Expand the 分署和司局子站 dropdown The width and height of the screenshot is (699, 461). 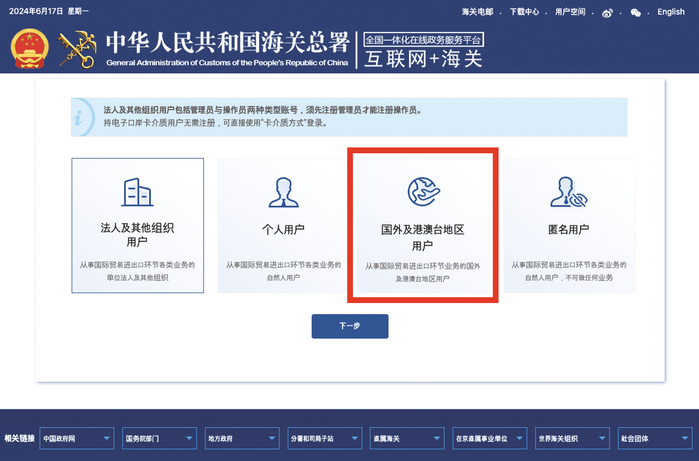tap(325, 439)
